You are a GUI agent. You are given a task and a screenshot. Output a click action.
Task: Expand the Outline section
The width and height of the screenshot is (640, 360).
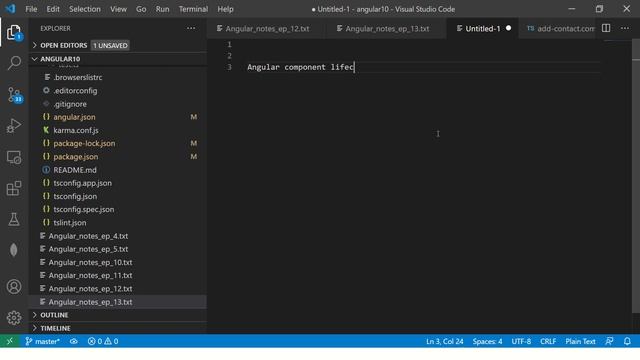click(x=54, y=315)
